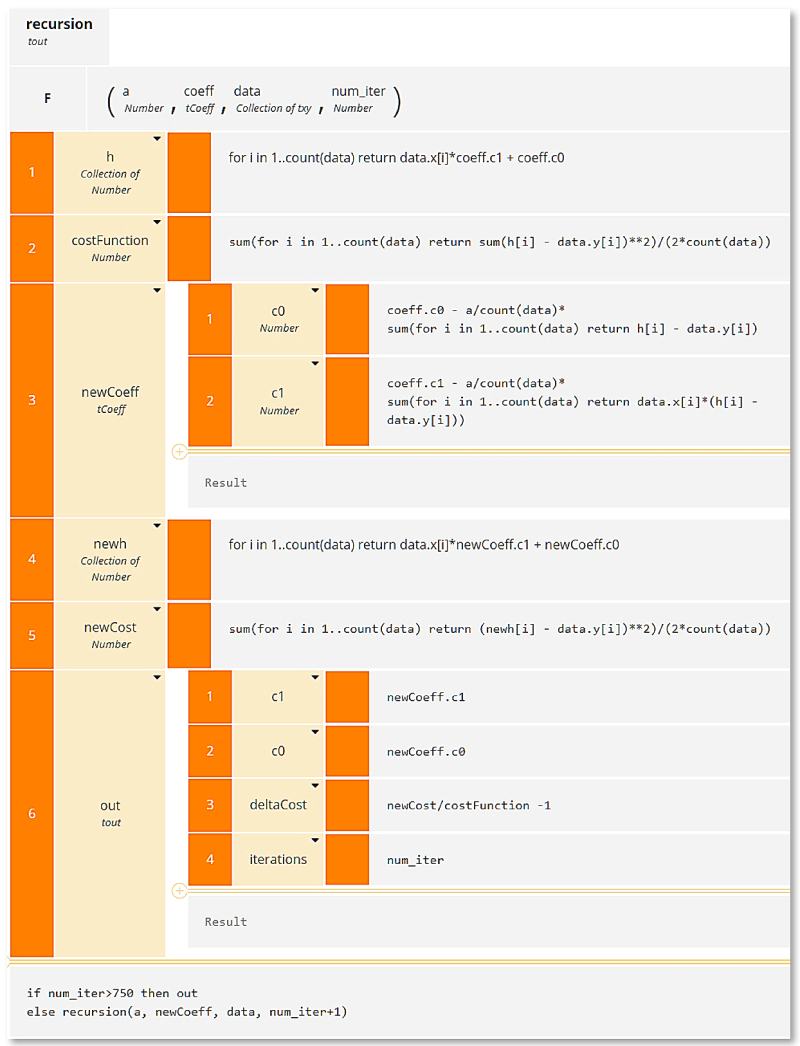The image size is (800, 1046).
Task: Click the F function kind cell
Action: (47, 98)
